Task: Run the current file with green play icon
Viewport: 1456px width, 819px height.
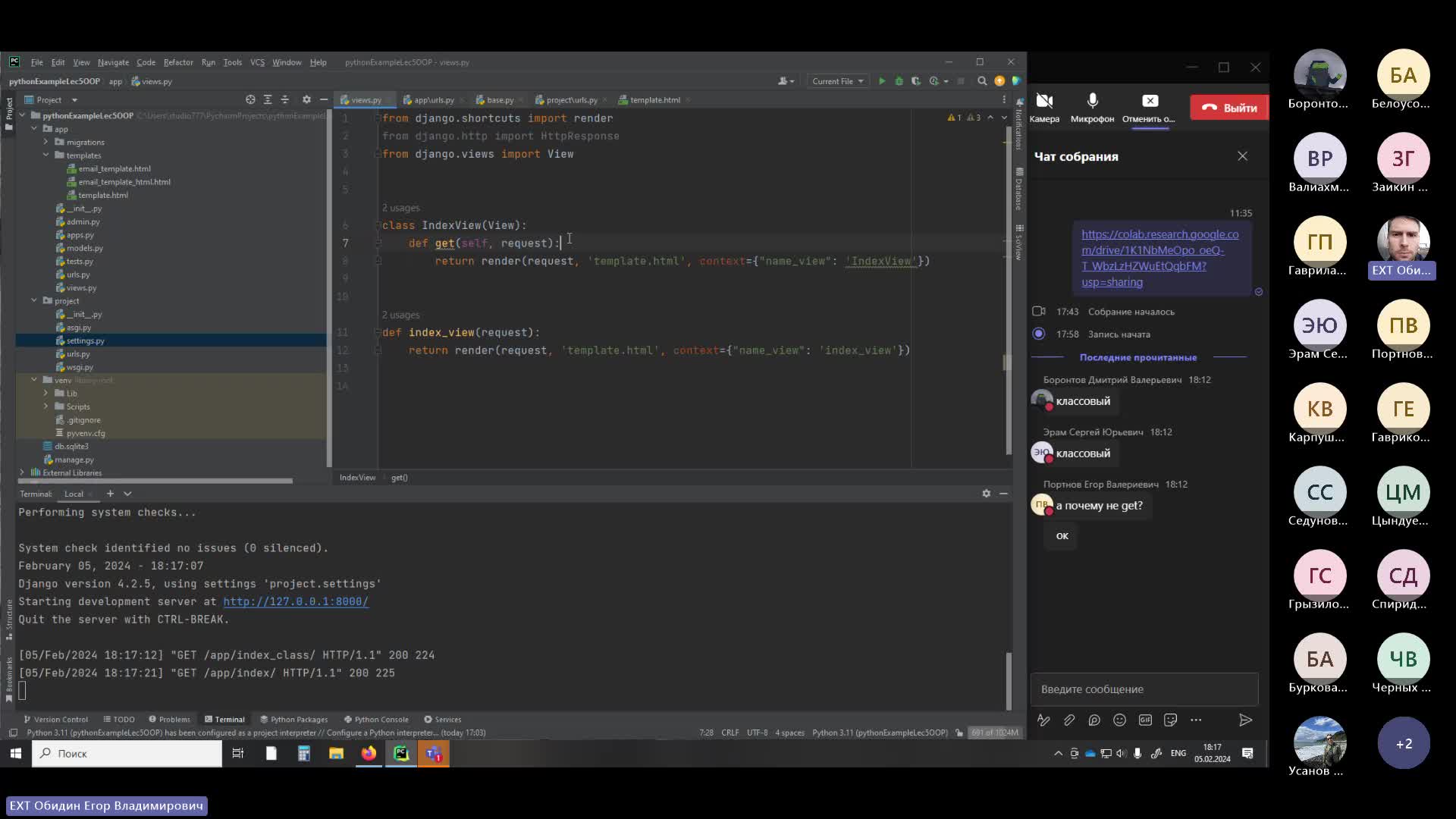Action: coord(882,81)
